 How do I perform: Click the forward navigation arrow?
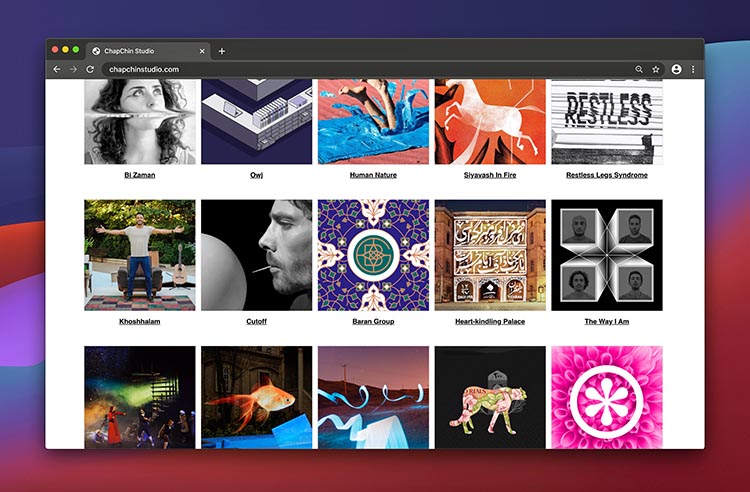tap(73, 69)
